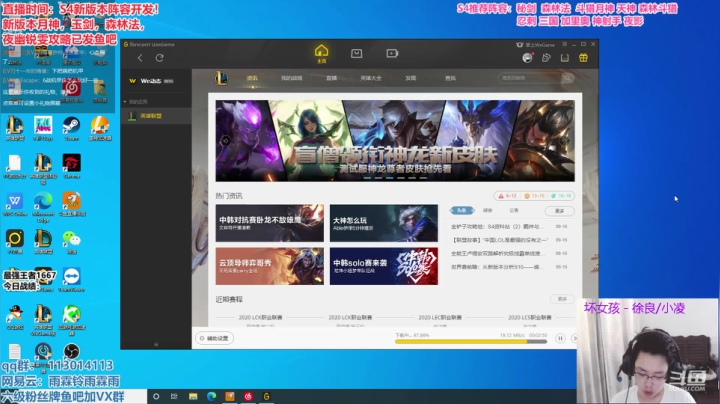
Task: Open the Steam desktop shortcut
Action: click(x=72, y=128)
